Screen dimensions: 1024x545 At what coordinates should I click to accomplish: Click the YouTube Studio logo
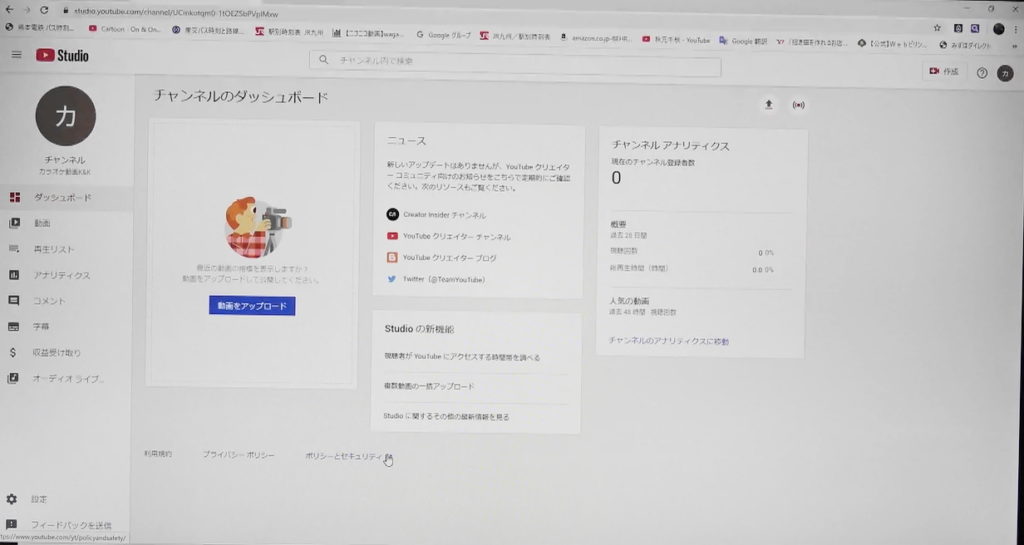(63, 55)
